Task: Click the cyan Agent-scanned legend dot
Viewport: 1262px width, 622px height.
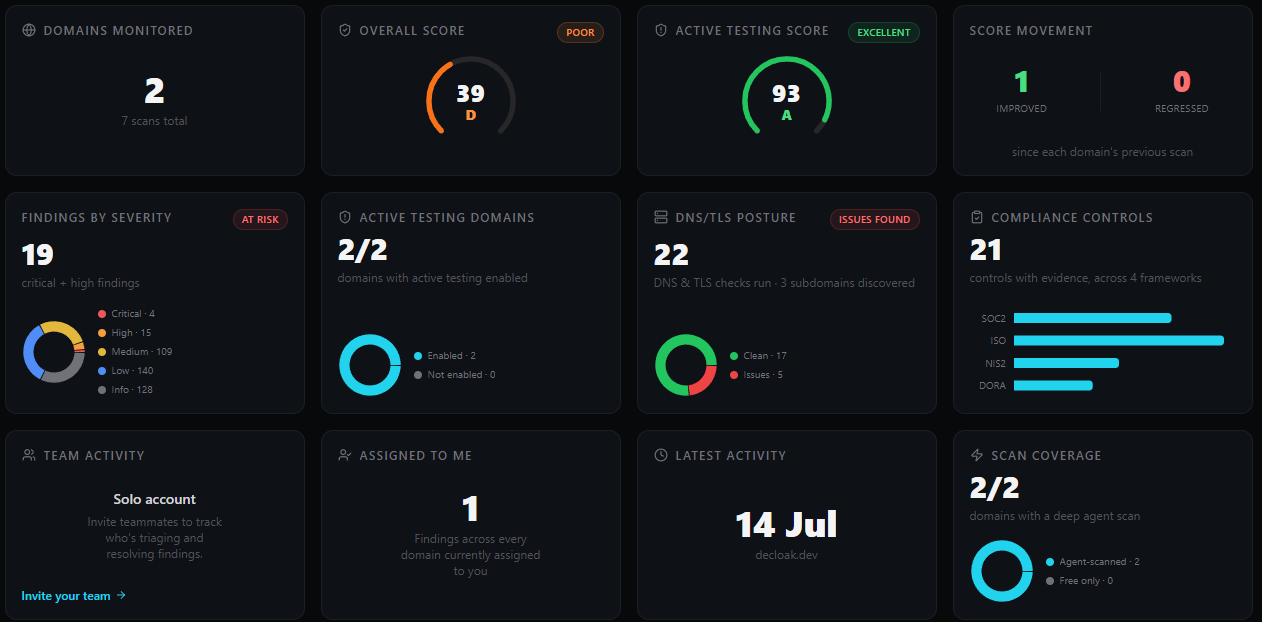Action: (x=1050, y=562)
